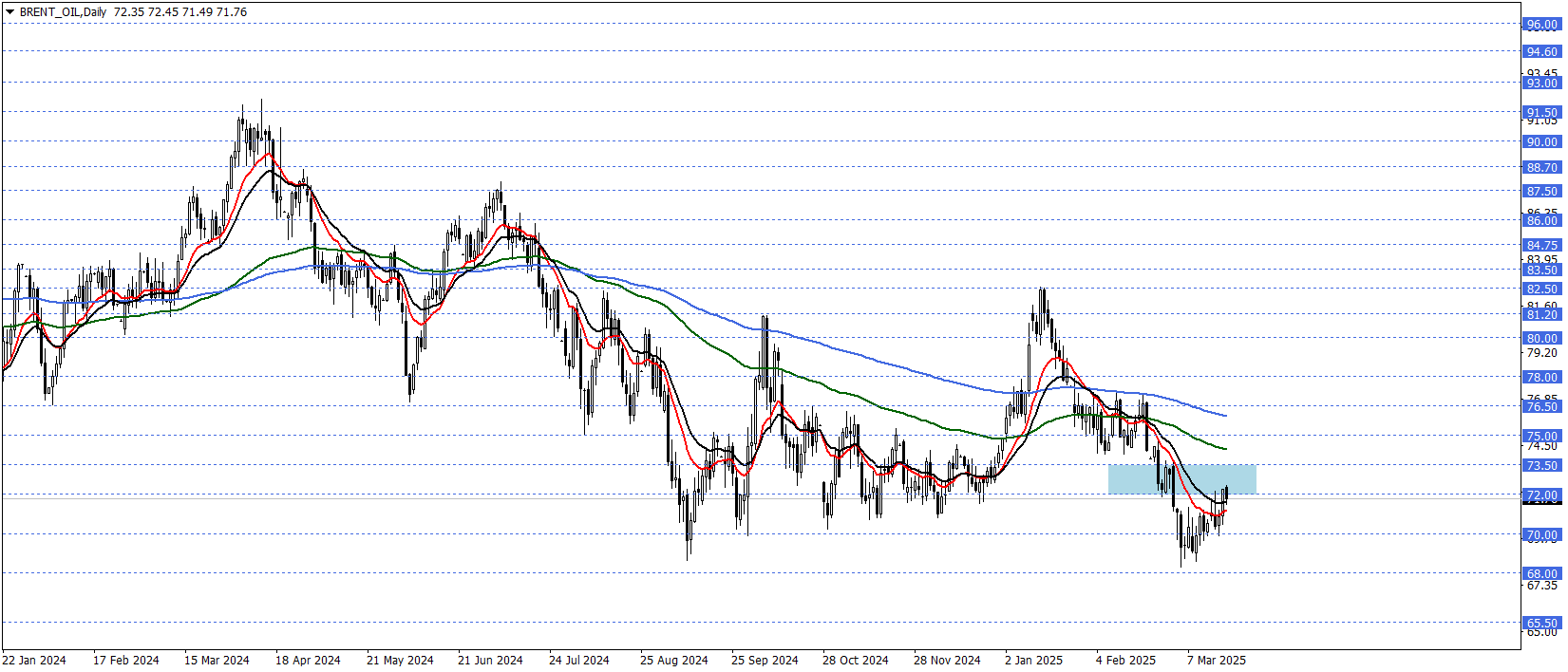Select the 84.75 price level label
This screenshot has height=672, width=1568.
coord(1542,246)
